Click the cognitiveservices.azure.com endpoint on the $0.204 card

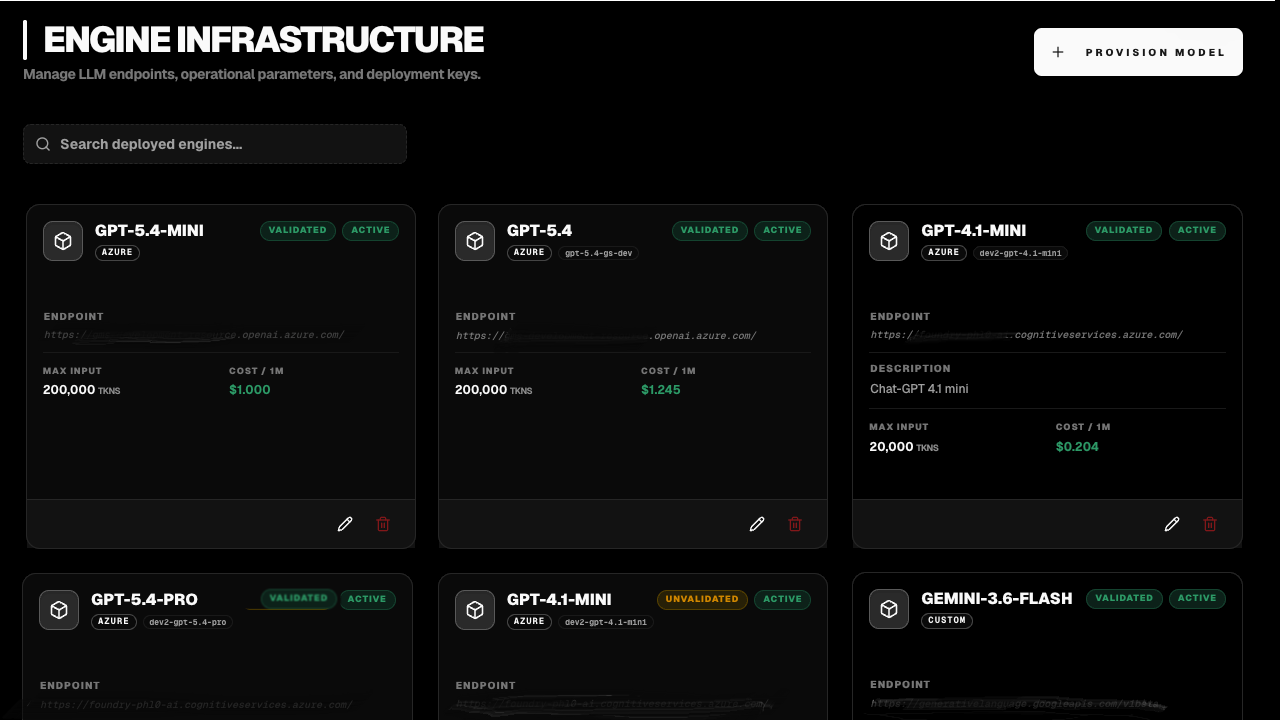1027,335
